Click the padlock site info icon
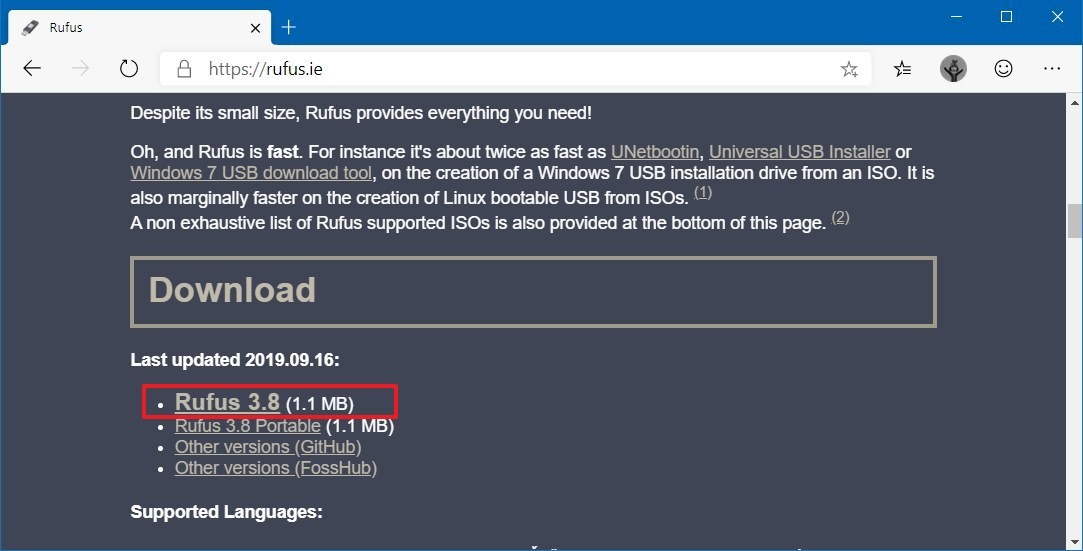The width and height of the screenshot is (1083, 551). 184,69
